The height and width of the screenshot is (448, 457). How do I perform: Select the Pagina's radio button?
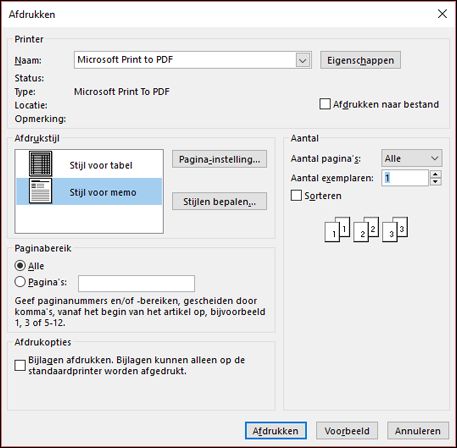coord(20,282)
